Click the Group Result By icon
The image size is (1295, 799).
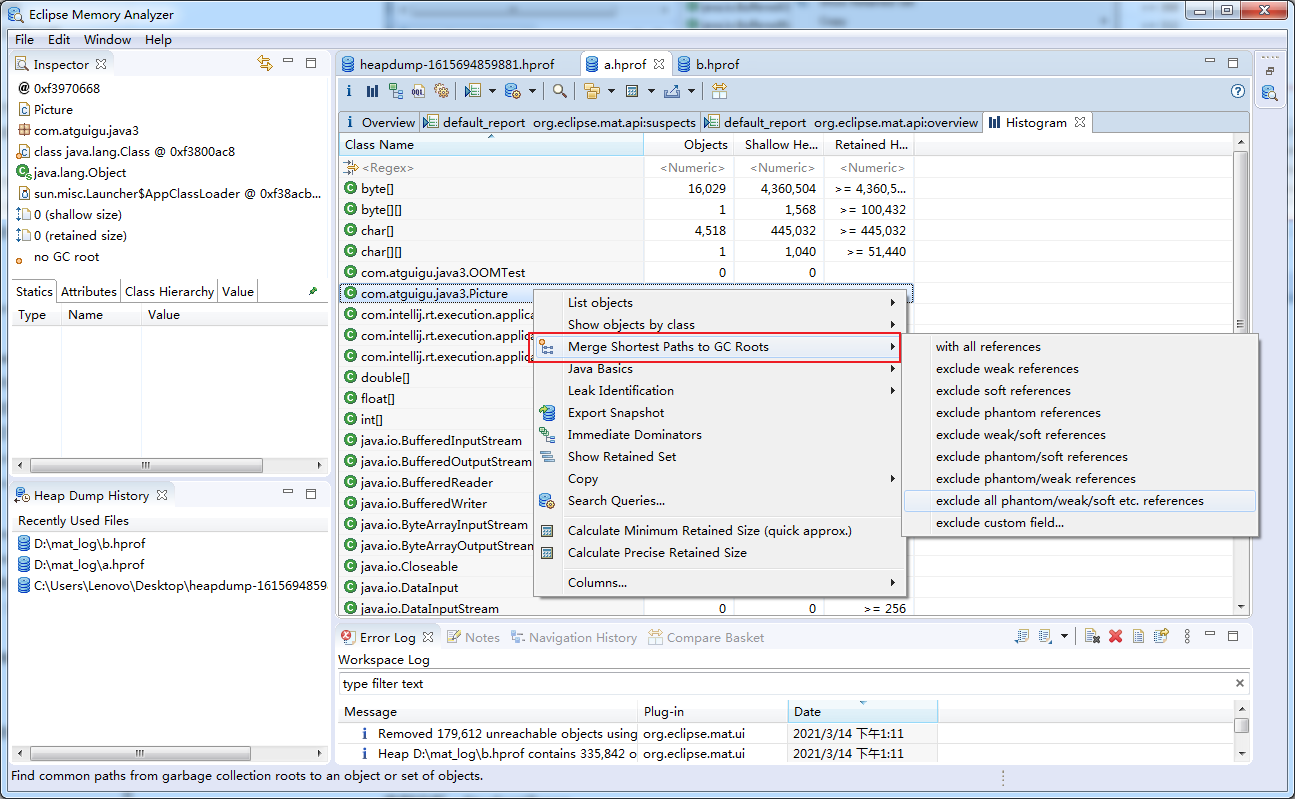click(592, 91)
